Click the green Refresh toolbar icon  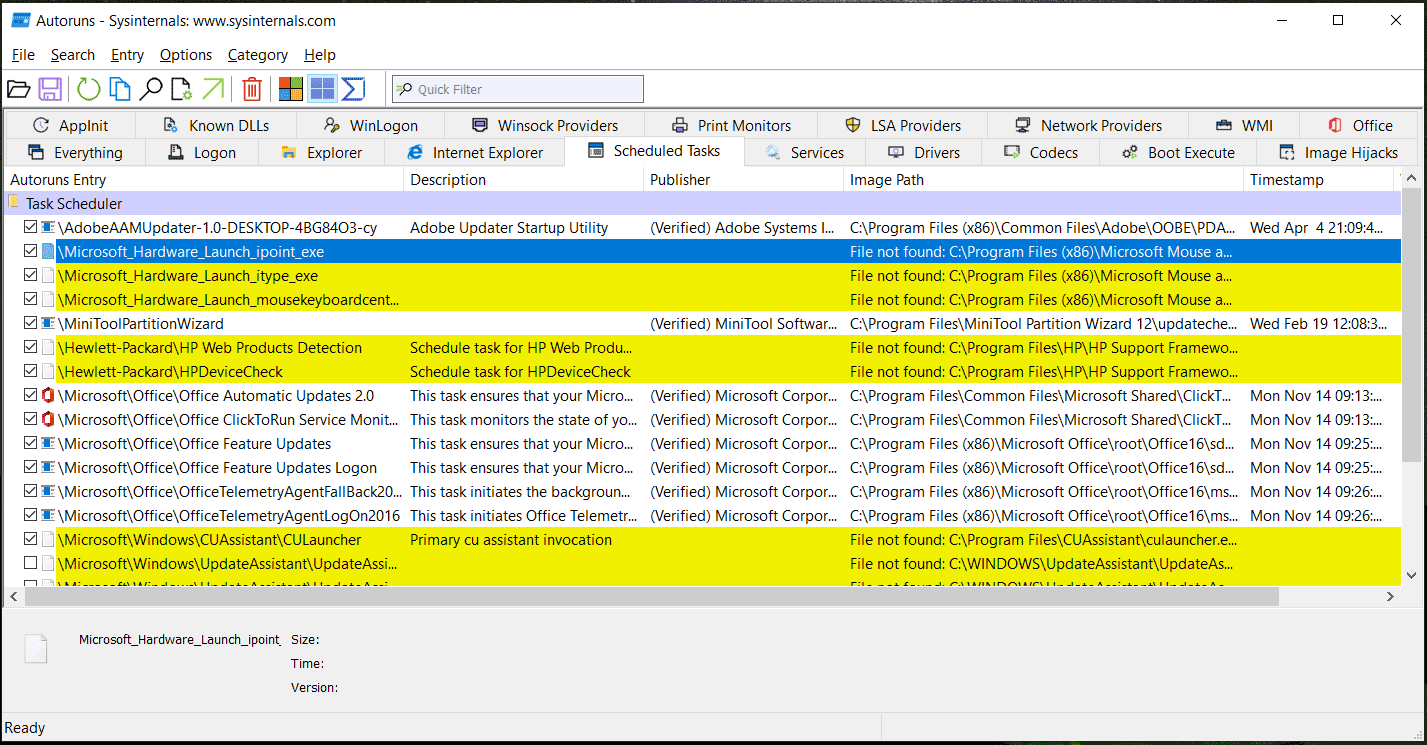pos(89,89)
